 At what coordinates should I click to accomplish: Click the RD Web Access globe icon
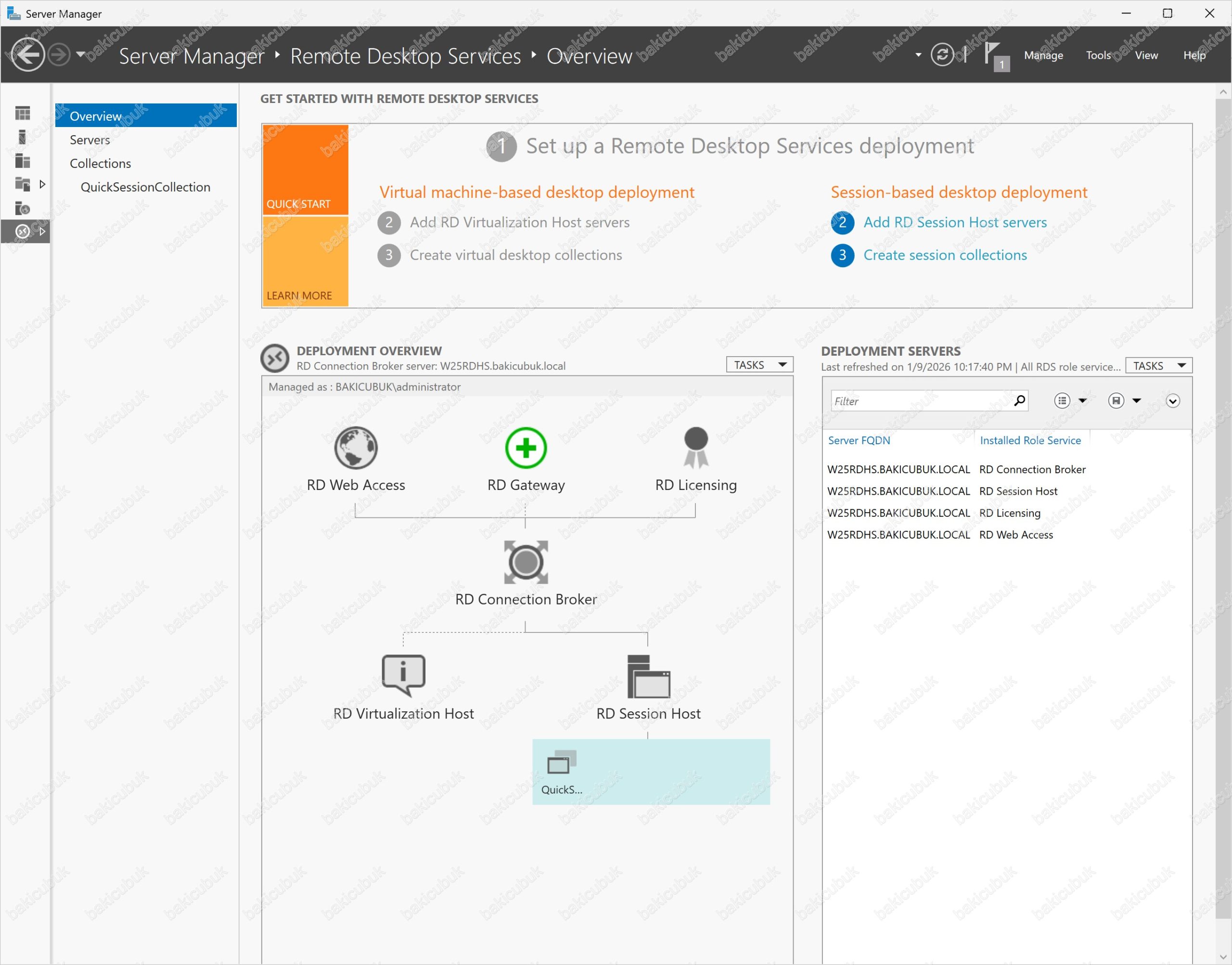pyautogui.click(x=355, y=448)
